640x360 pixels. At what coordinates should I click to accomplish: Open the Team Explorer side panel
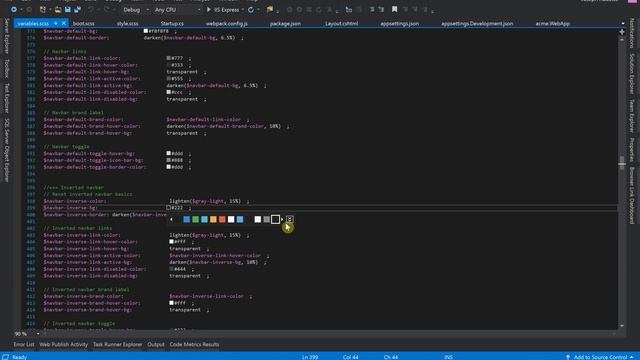(632, 116)
